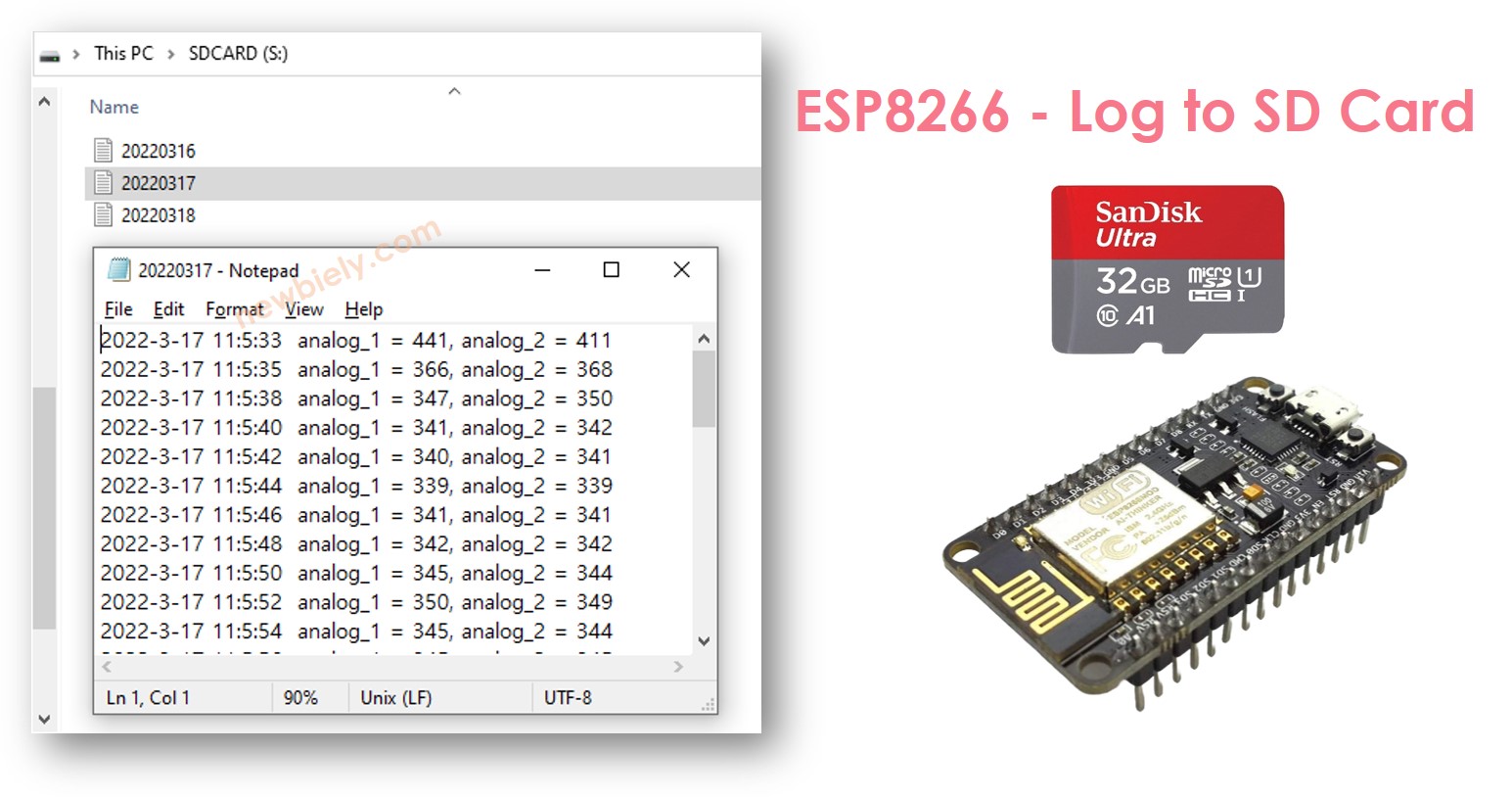
Task: Click the chevron left of This PC
Action: point(77,54)
